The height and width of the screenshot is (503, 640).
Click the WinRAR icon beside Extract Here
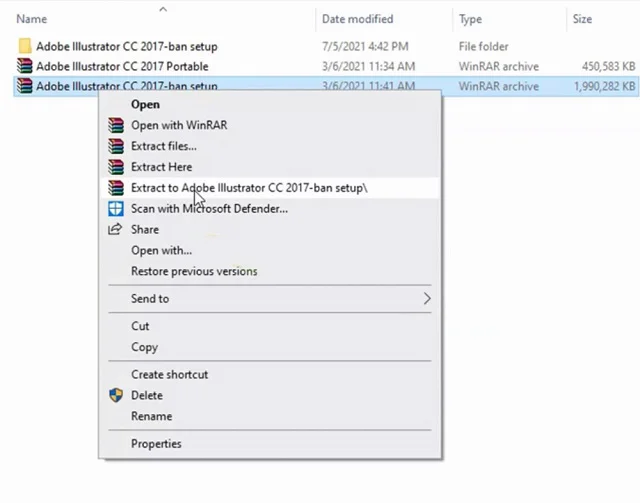click(x=116, y=167)
